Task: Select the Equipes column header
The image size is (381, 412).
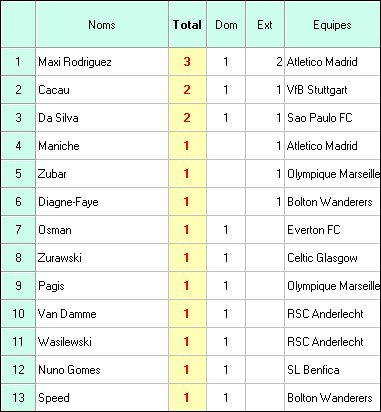Action: pyautogui.click(x=333, y=25)
